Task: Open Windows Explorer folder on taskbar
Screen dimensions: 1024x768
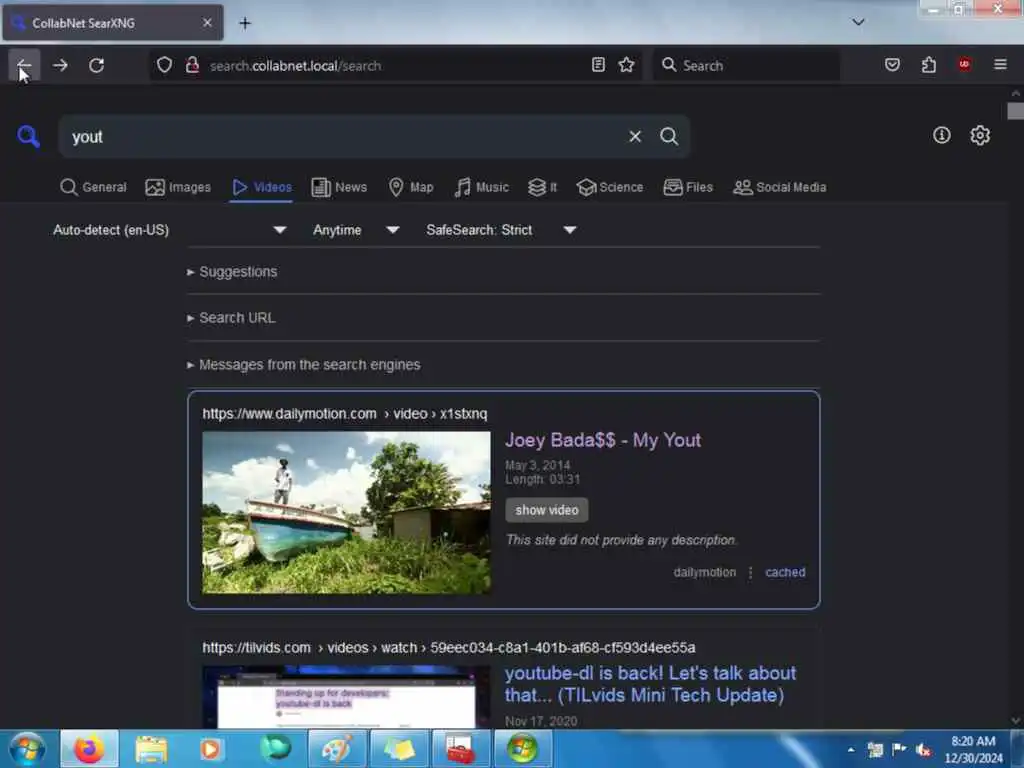Action: pos(152,749)
